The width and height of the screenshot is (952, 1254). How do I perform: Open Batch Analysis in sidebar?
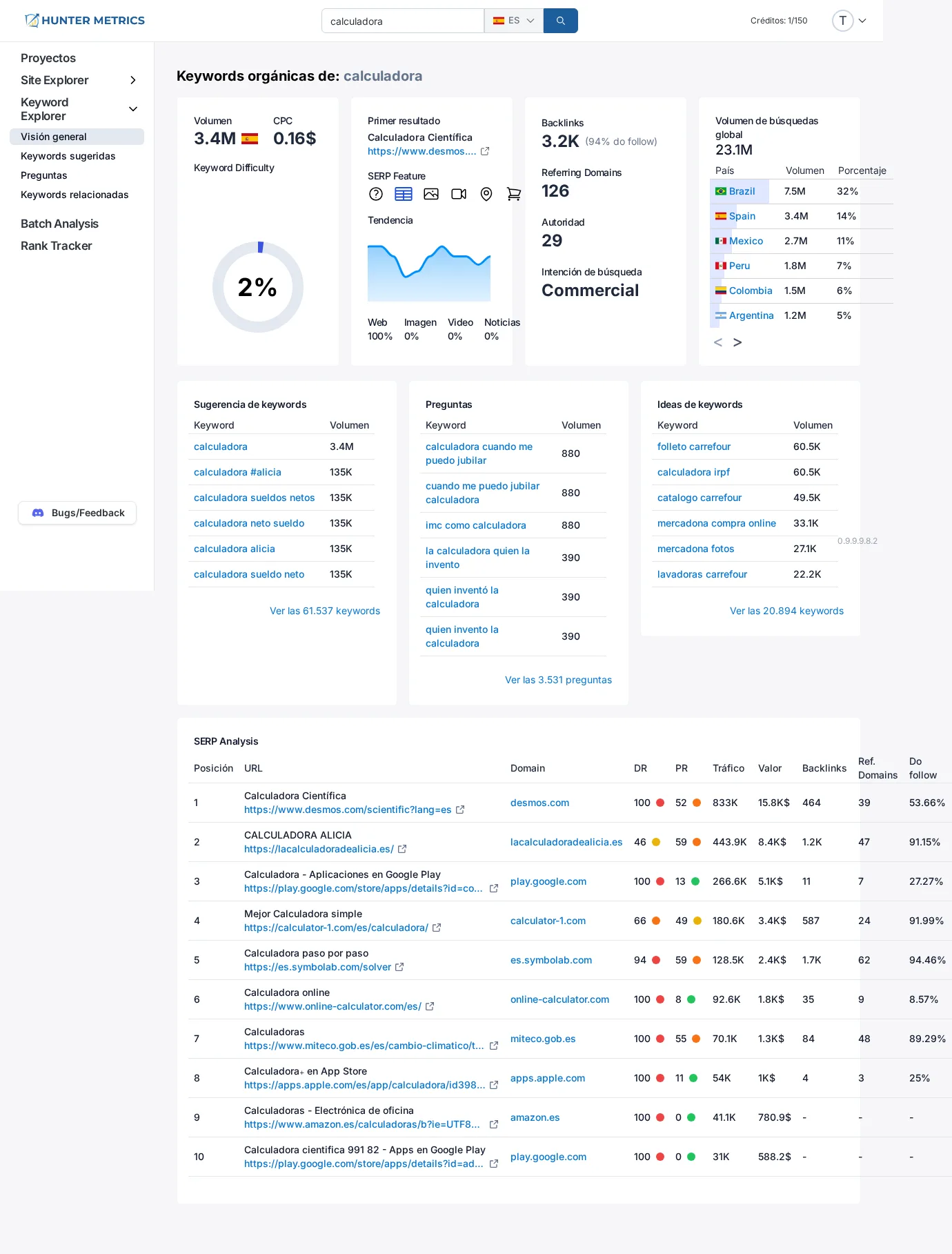59,224
